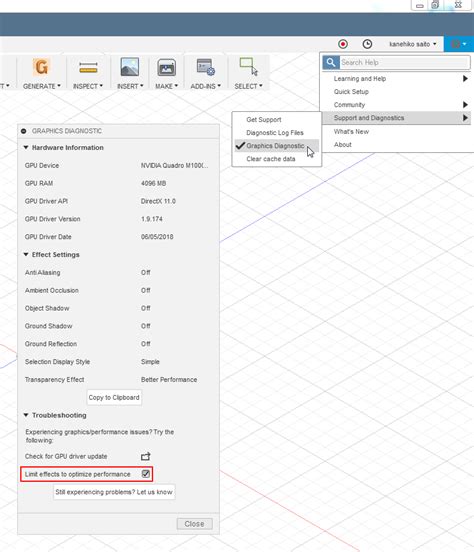Viewport: 474px width, 552px height.
Task: Click the round icon in Graphics Diagnostic header
Action: (23, 131)
